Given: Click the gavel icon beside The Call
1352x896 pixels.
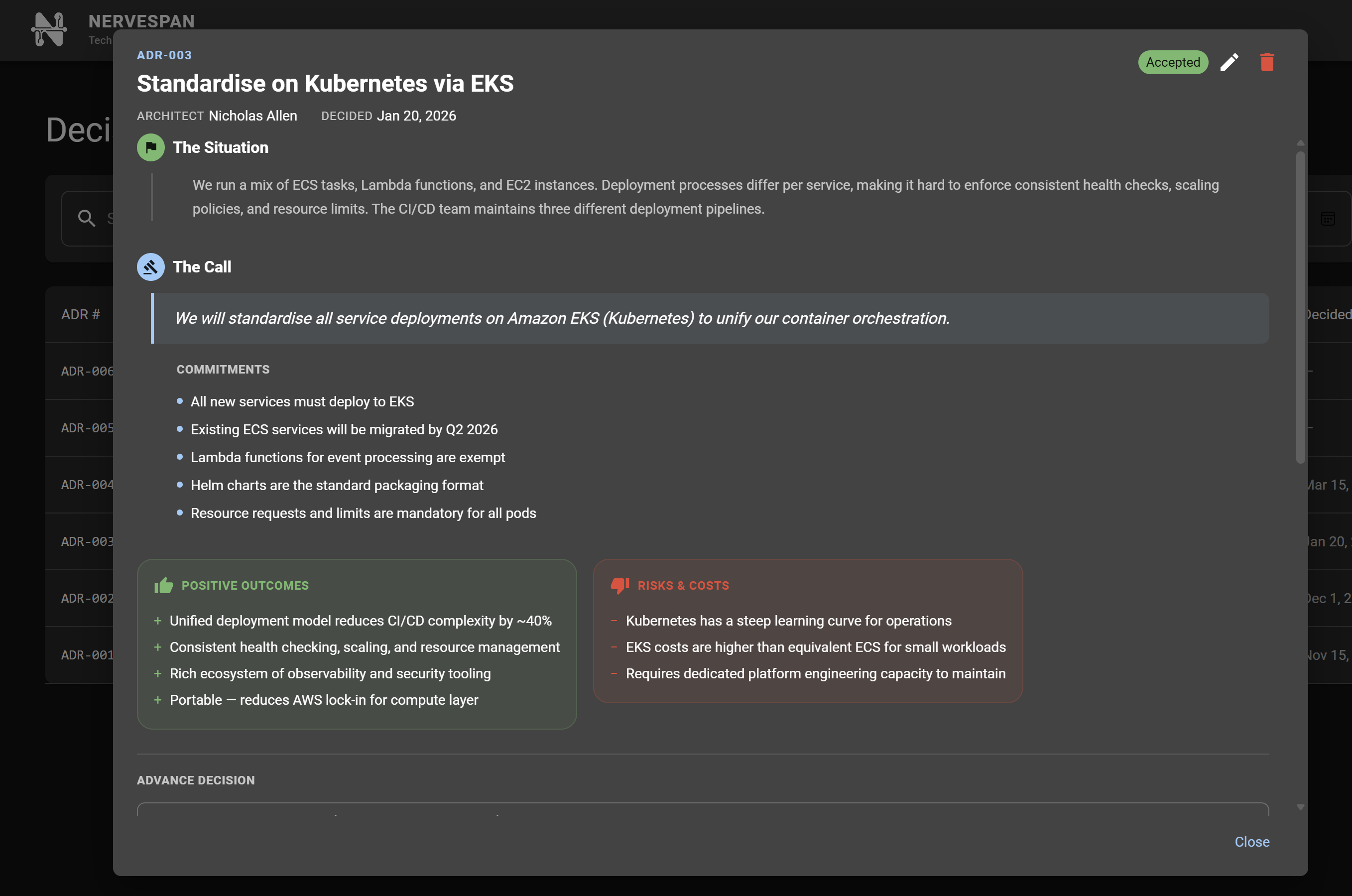Looking at the screenshot, I should (151, 267).
